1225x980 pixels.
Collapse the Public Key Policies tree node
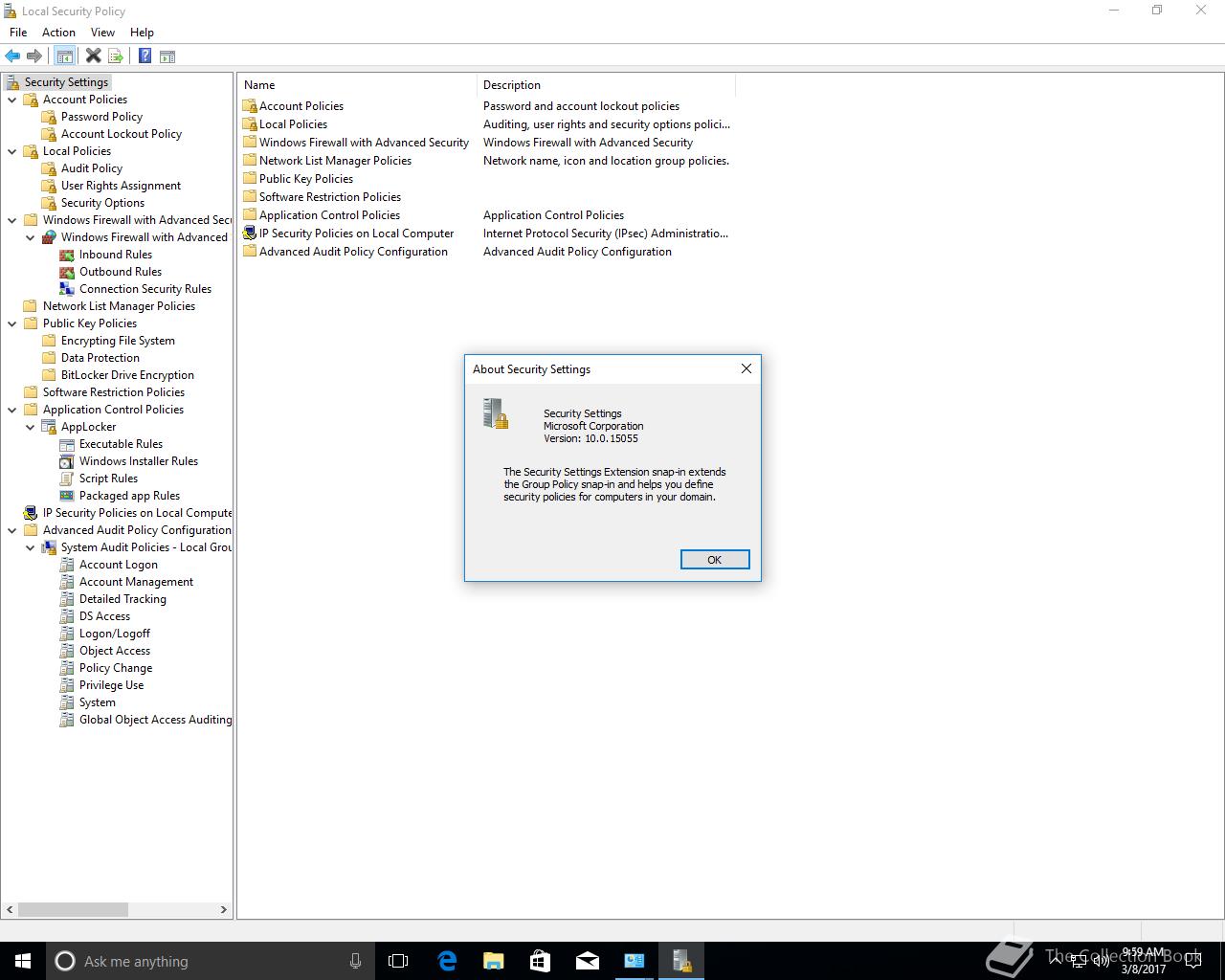coord(12,323)
